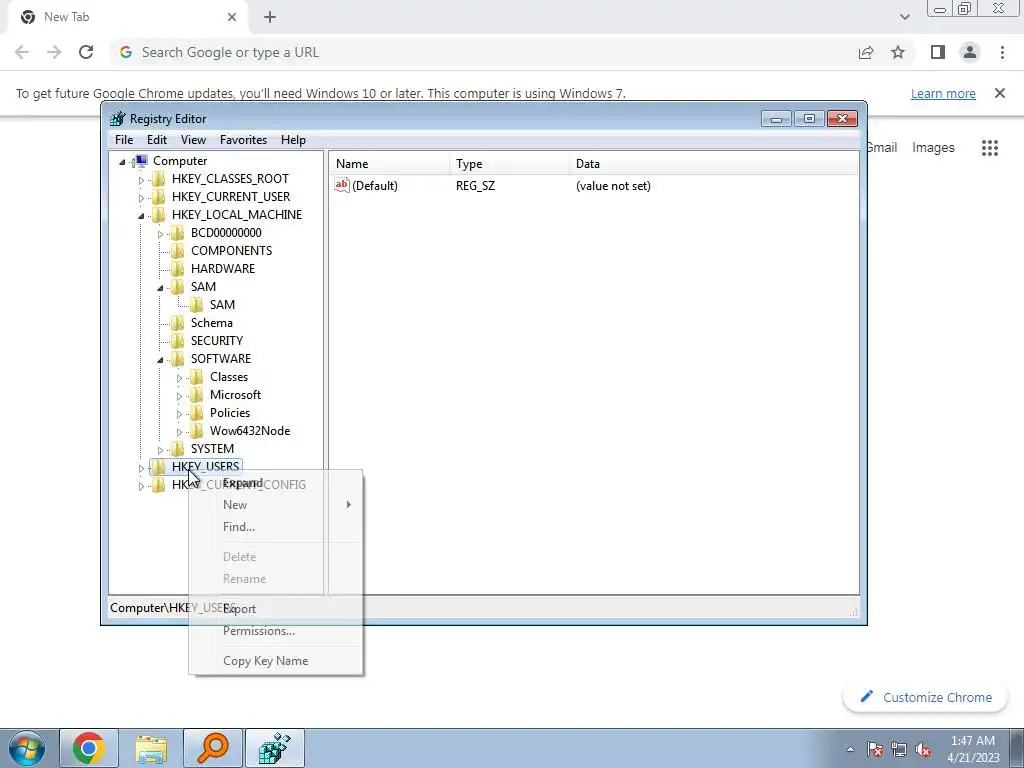Click the HARDWARE key folder icon
This screenshot has width=1024, height=768.
pos(178,269)
